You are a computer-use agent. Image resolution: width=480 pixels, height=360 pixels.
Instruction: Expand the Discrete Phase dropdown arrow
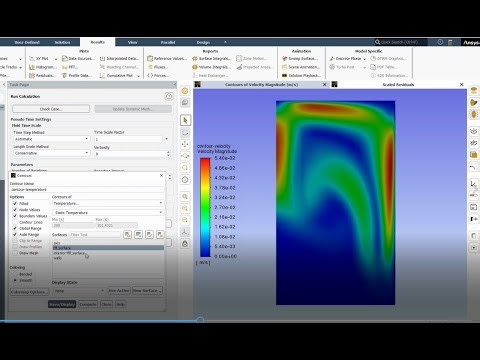tap(365, 59)
